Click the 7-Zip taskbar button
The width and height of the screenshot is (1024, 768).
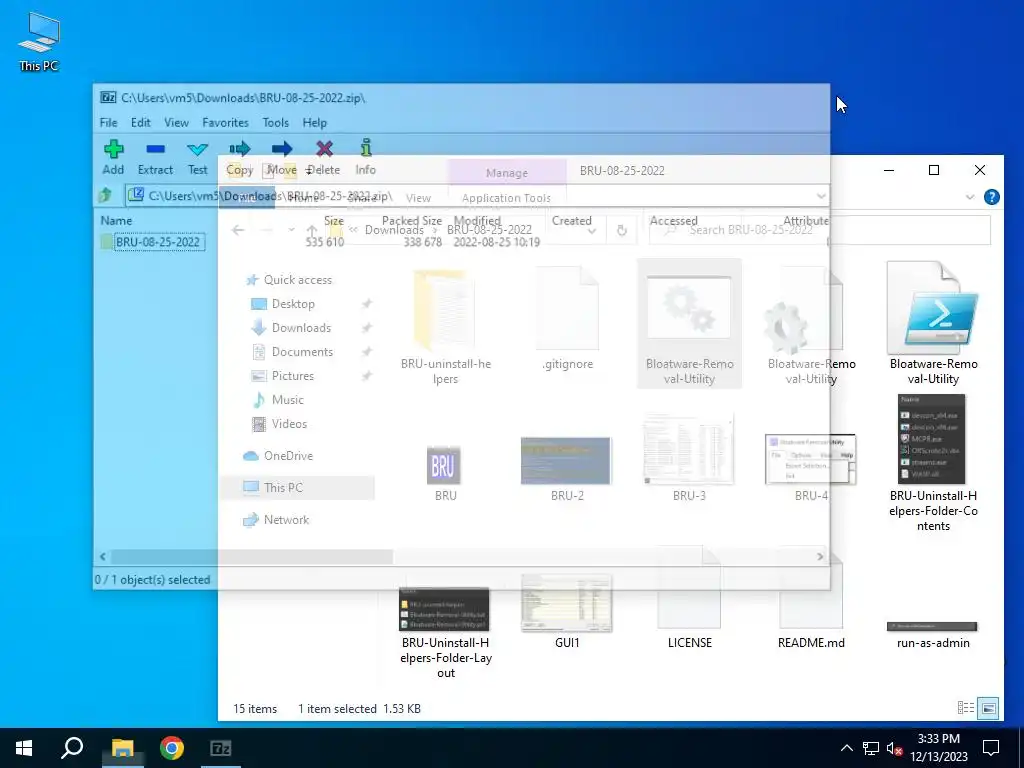(x=221, y=748)
